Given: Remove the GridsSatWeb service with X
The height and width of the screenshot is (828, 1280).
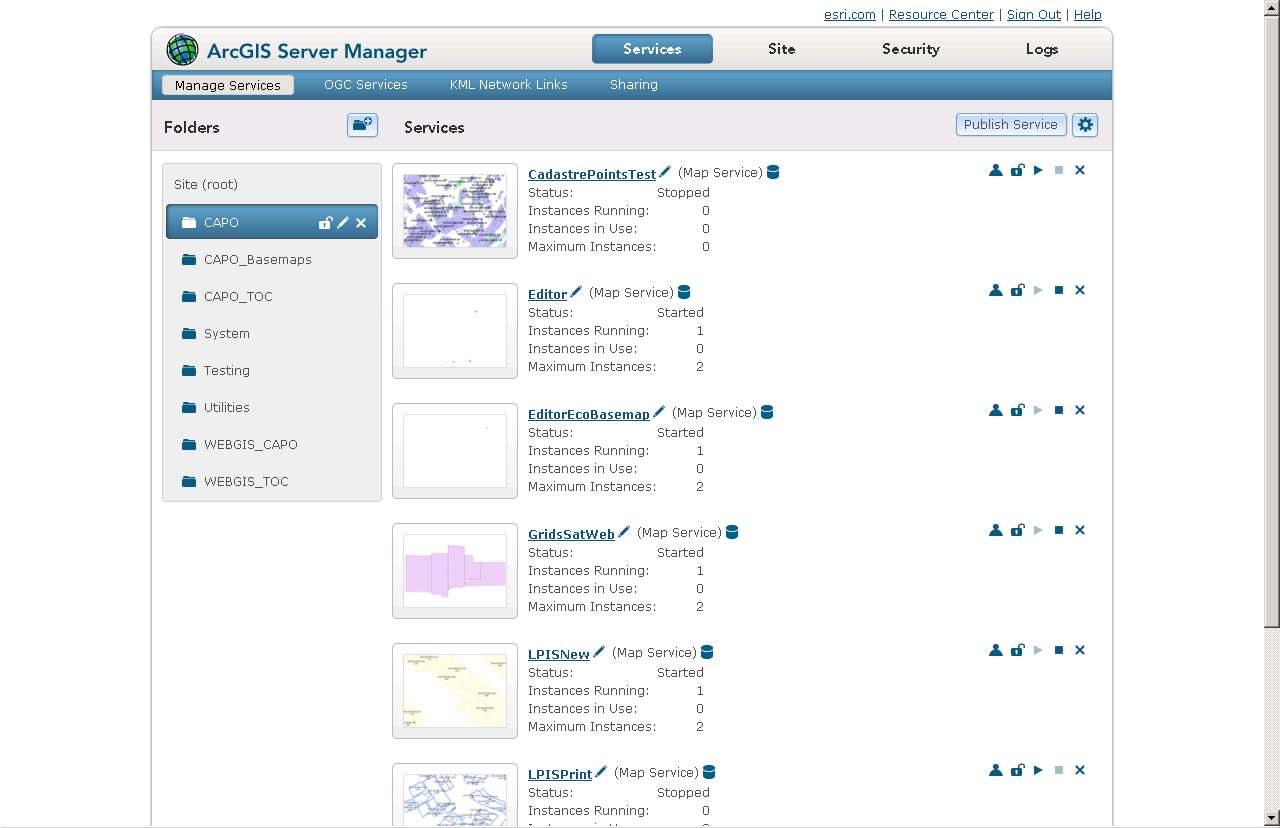Looking at the screenshot, I should pyautogui.click(x=1080, y=530).
